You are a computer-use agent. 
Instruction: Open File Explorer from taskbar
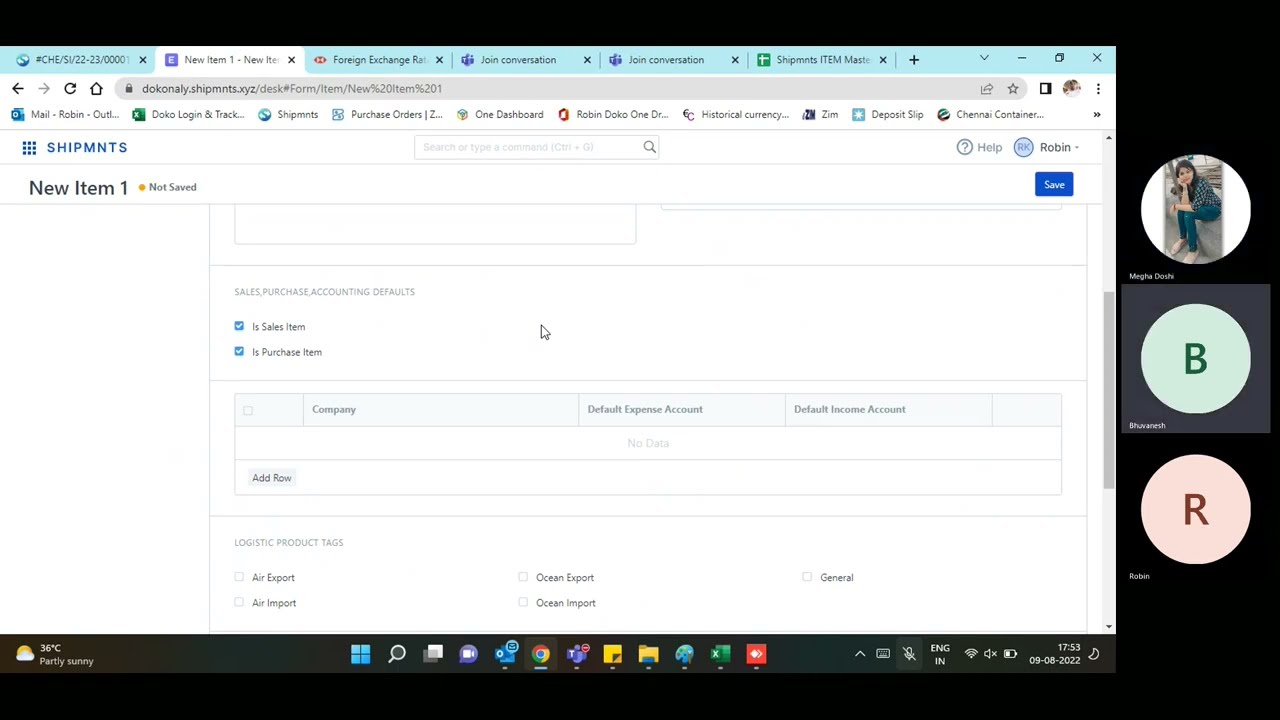(649, 654)
